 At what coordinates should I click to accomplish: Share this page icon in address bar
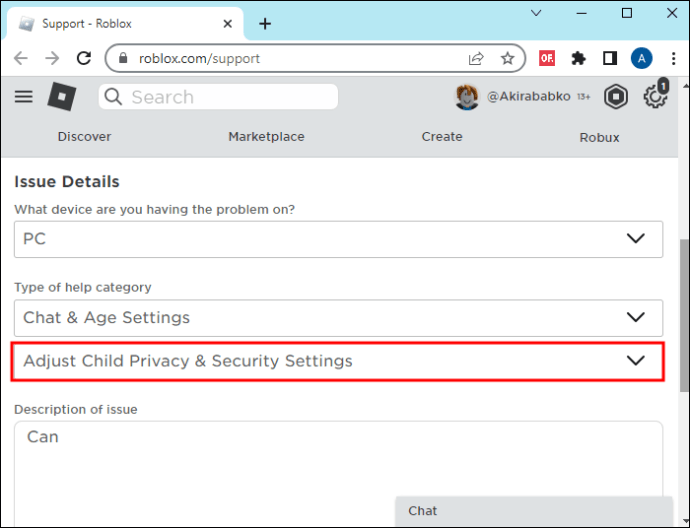click(x=476, y=58)
